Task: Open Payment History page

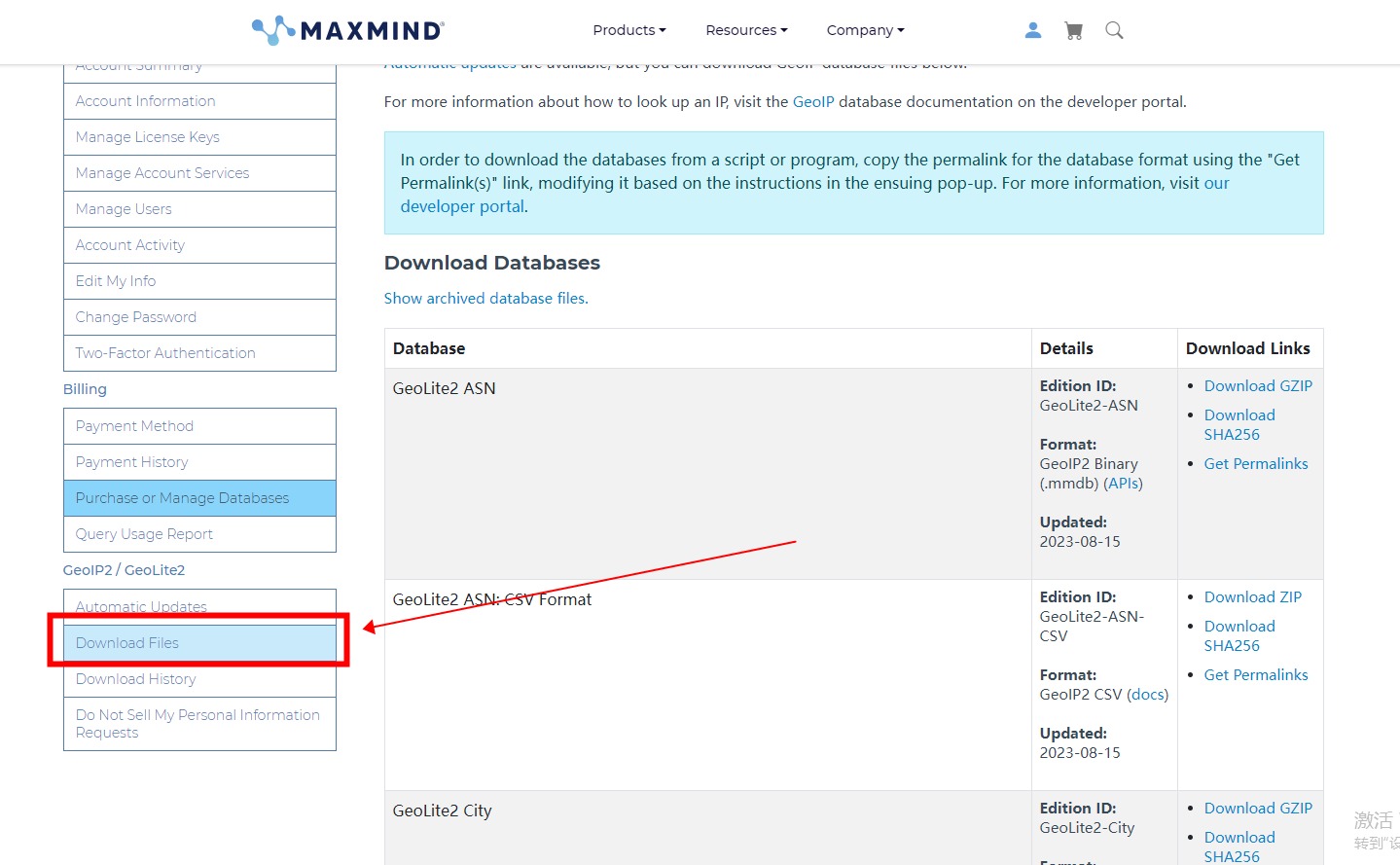Action: 199,462
